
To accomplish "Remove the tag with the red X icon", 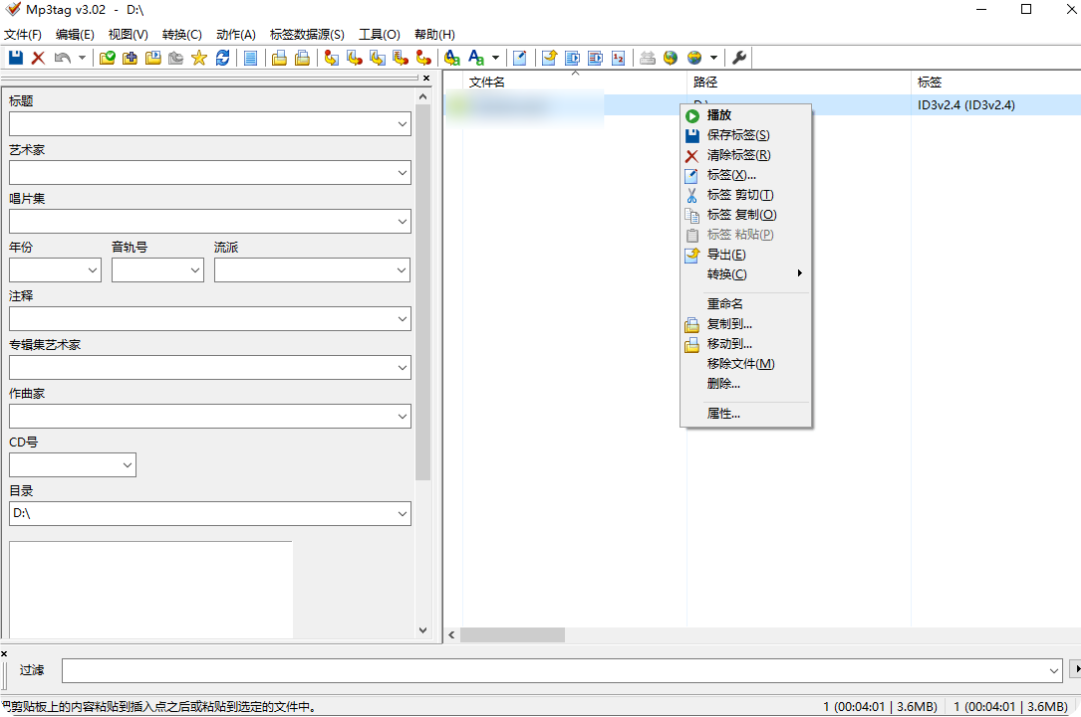I will coord(38,57).
